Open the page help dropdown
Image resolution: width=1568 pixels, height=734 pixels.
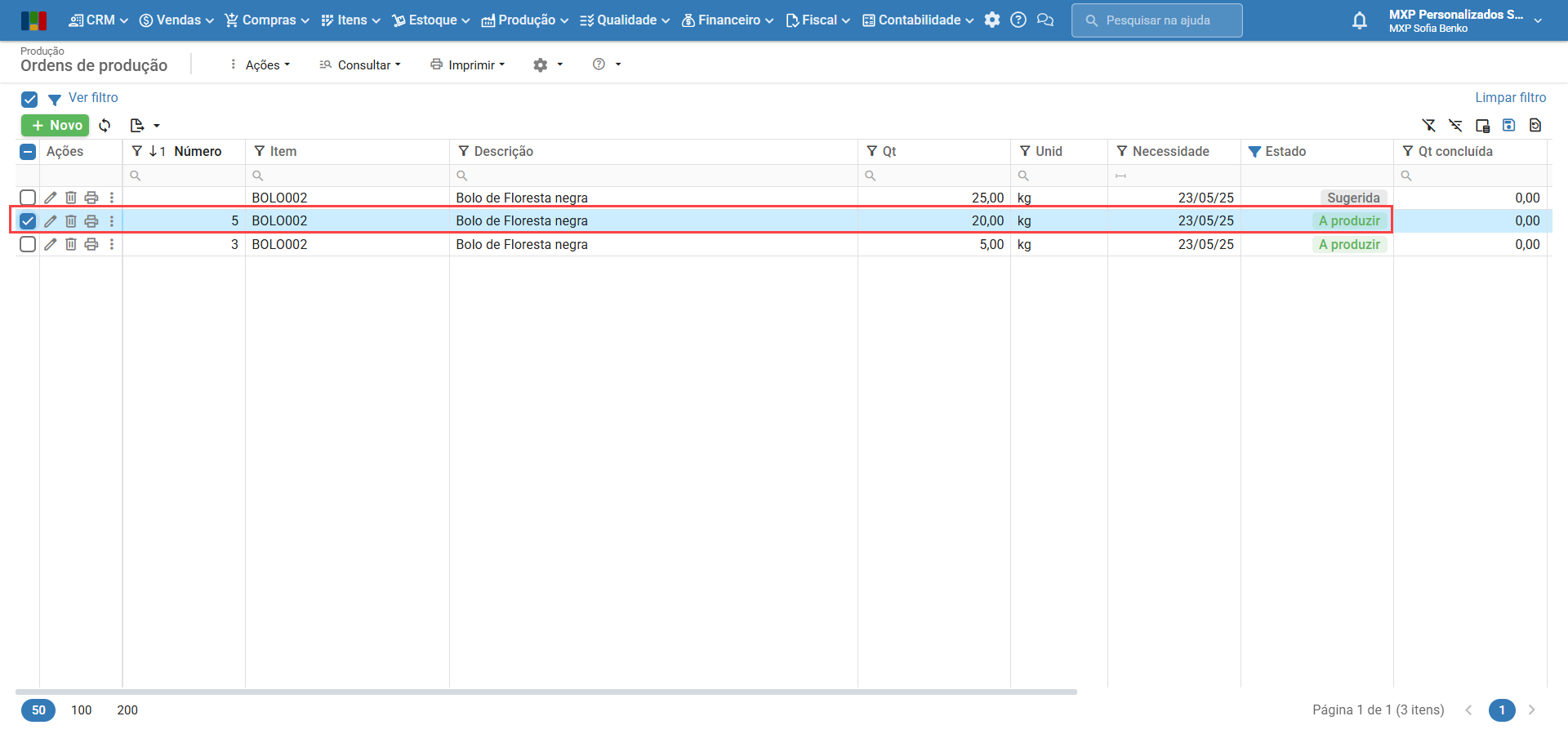(607, 65)
